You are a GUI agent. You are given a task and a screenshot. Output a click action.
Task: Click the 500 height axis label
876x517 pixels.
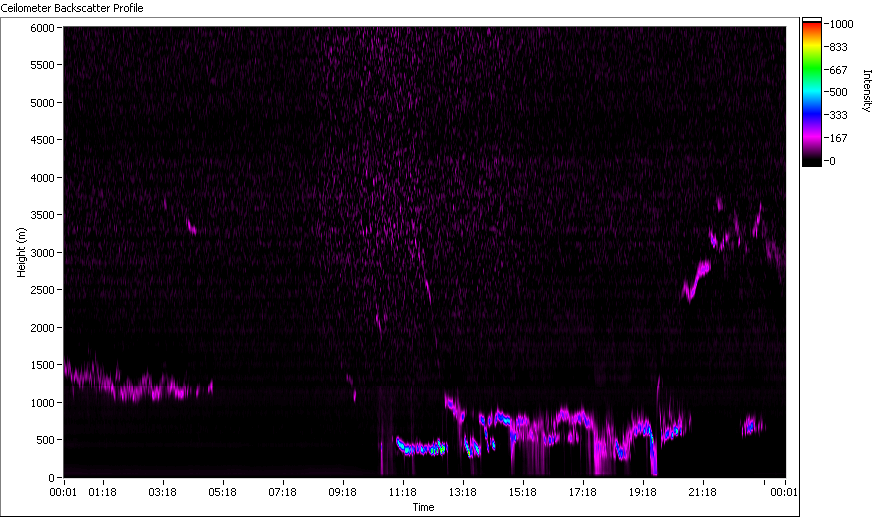(x=45, y=440)
